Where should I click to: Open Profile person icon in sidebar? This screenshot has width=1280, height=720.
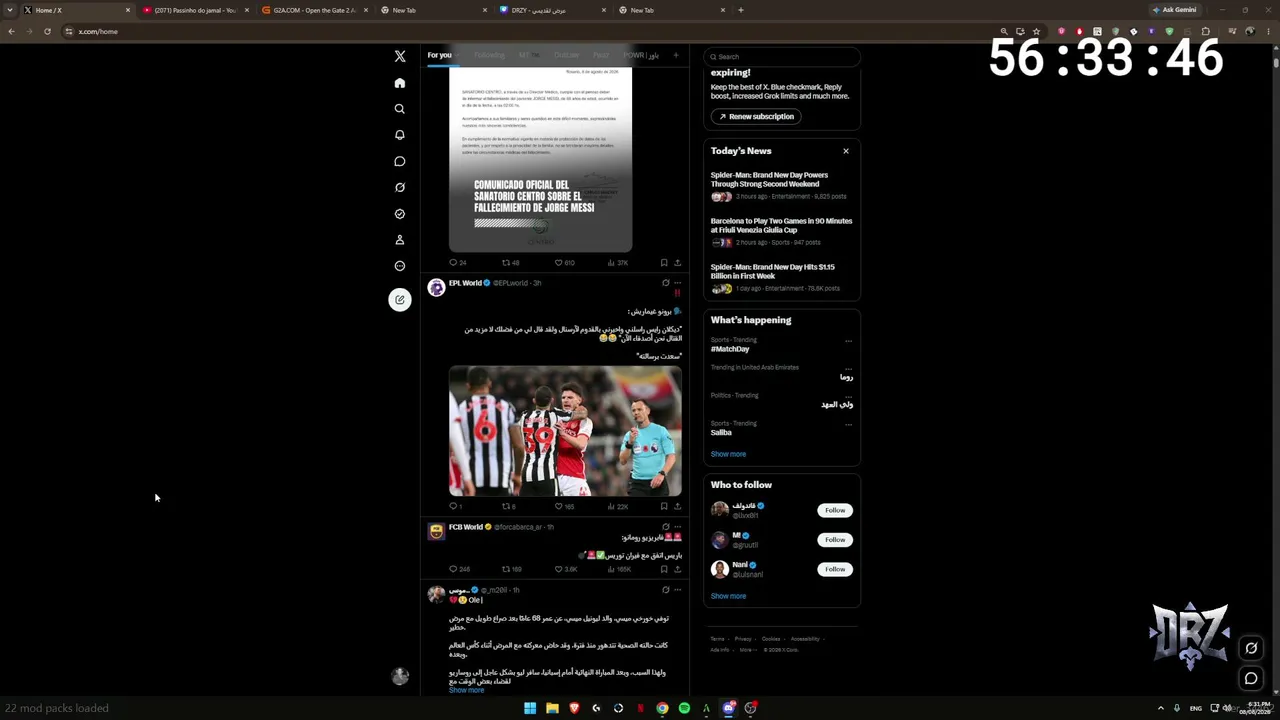coord(400,240)
